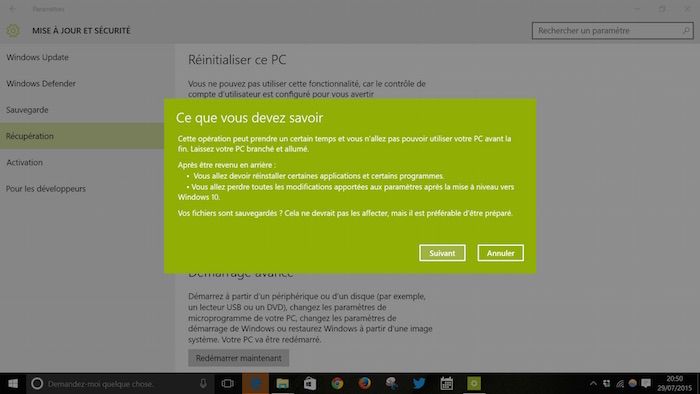This screenshot has height=394, width=700.
Task: Switch to Settings app taskbar icon
Action: point(474,384)
